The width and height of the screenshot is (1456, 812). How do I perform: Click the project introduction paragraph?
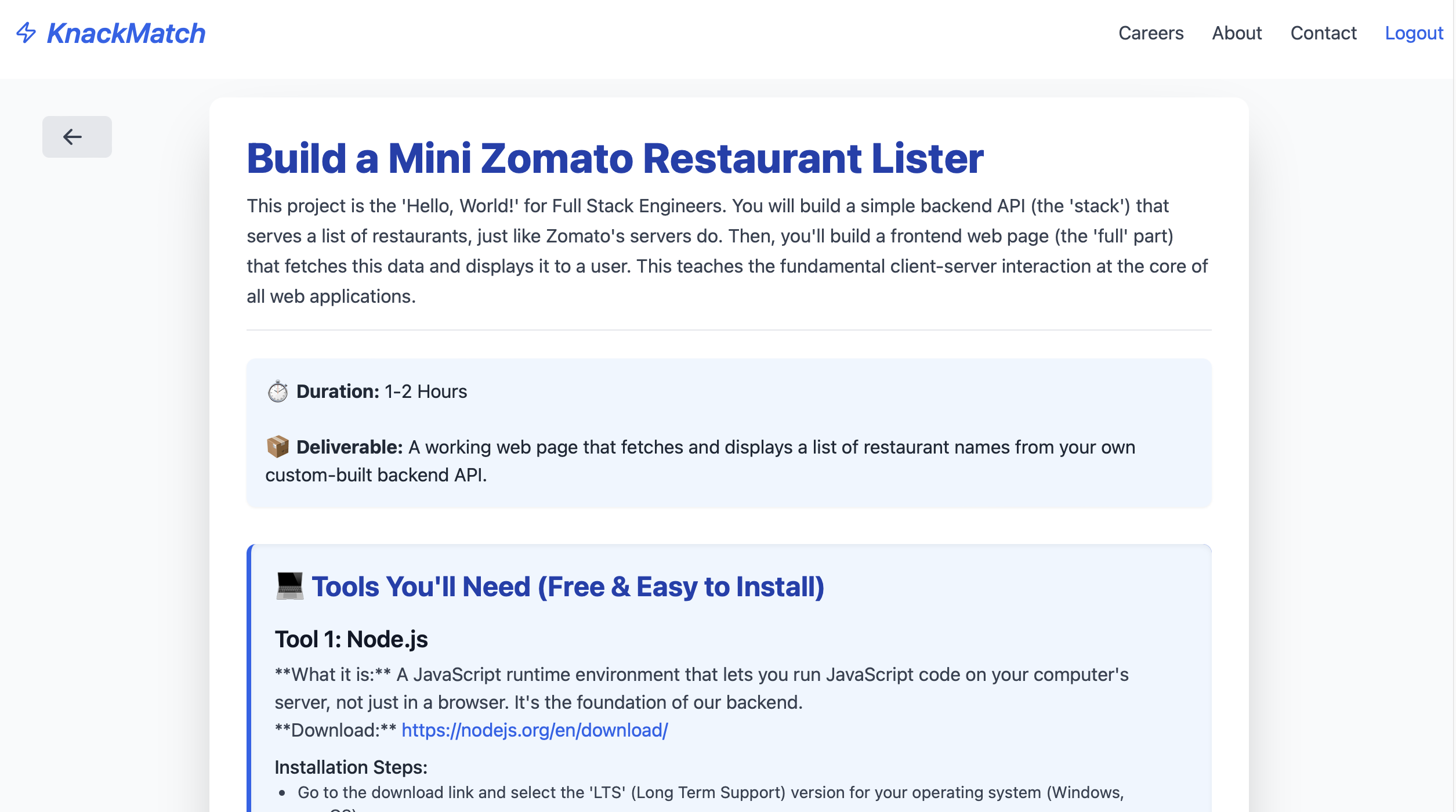pos(726,251)
